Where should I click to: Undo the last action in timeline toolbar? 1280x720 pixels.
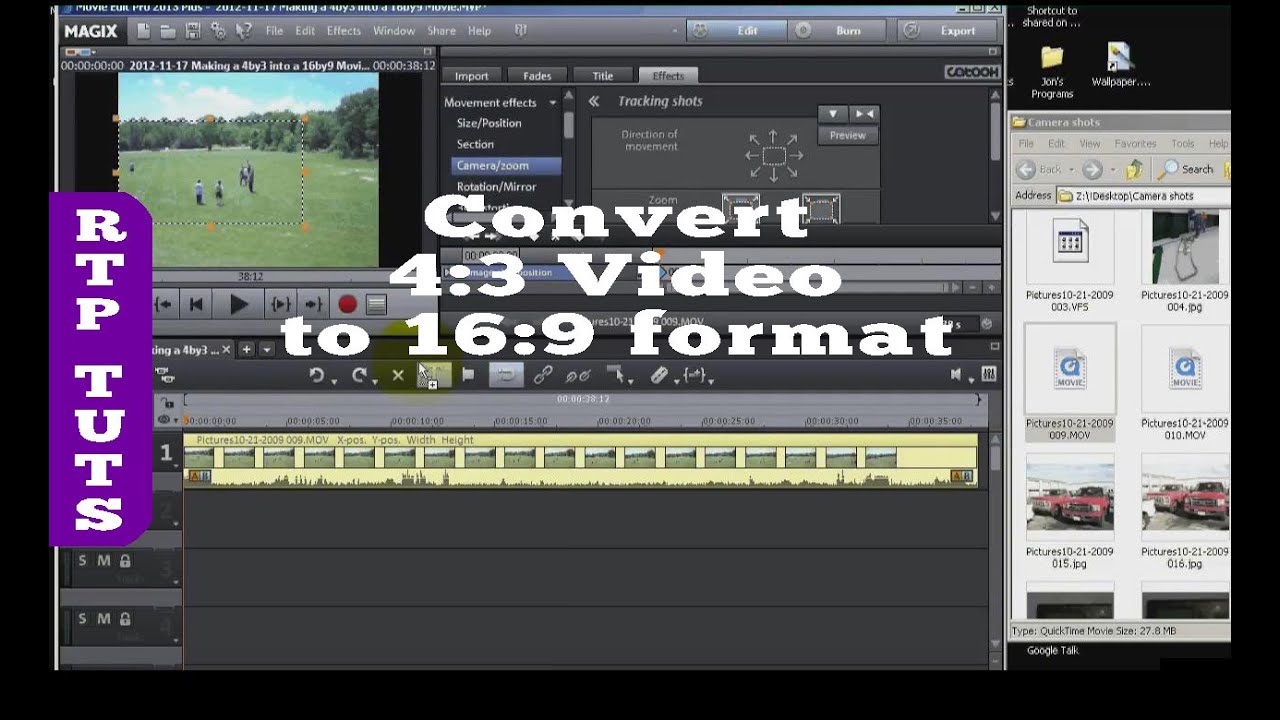pos(316,375)
